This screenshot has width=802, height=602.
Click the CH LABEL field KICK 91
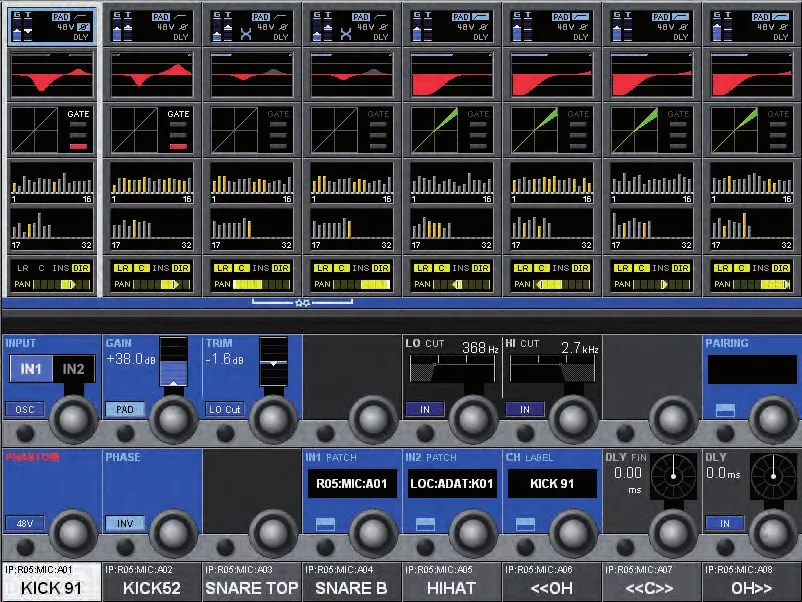pos(552,483)
